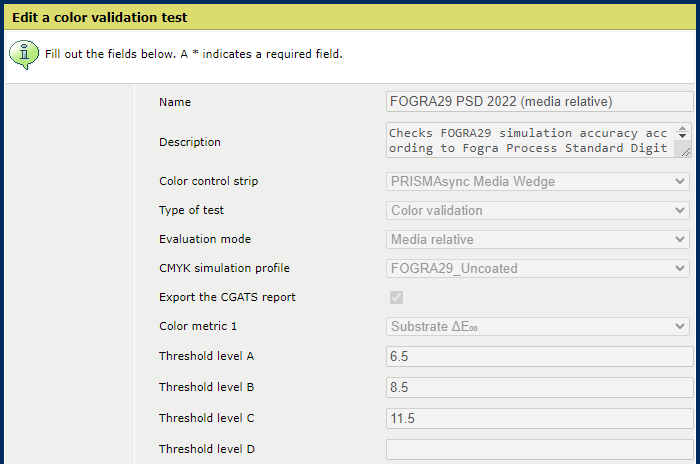The width and height of the screenshot is (700, 464).
Task: Click into the Description text area
Action: [531, 141]
